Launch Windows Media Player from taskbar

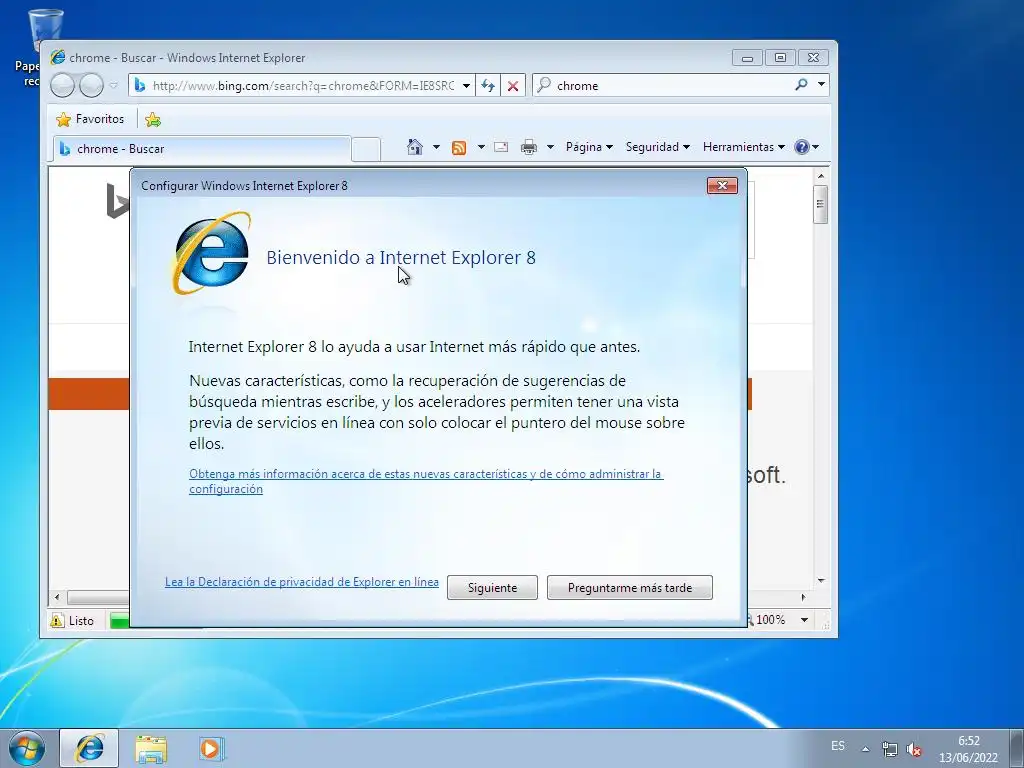[x=211, y=748]
